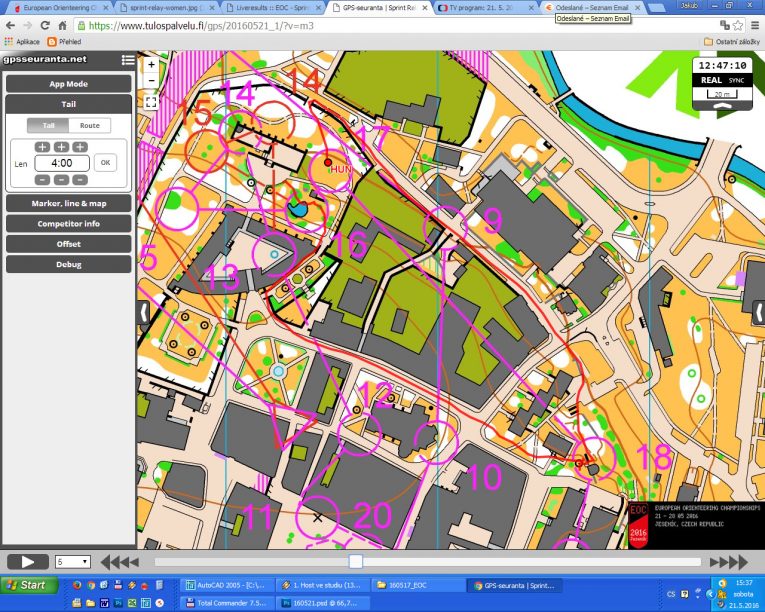Select the Route display mode

(90, 125)
